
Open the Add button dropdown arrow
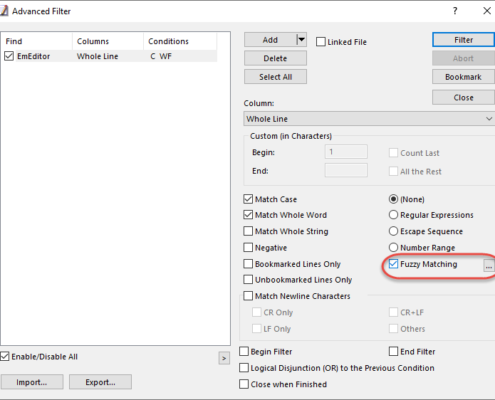pos(301,40)
